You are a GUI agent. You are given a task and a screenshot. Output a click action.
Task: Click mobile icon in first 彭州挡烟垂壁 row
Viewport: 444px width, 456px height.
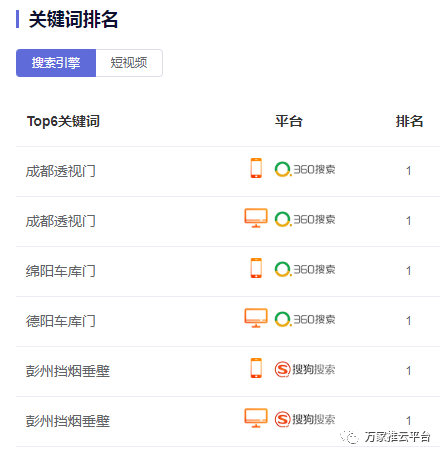pos(256,368)
